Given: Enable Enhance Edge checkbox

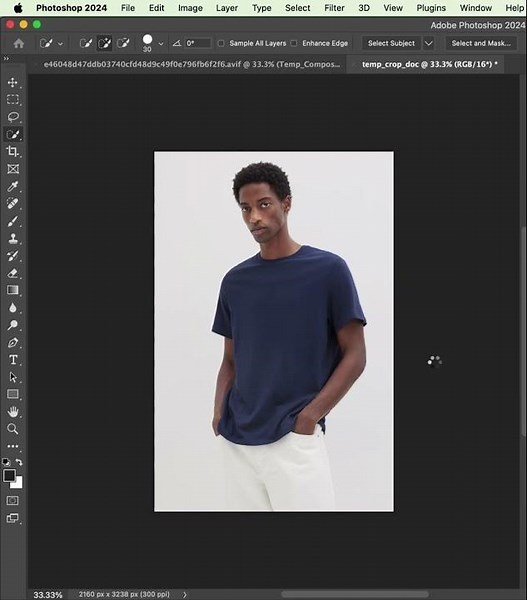Looking at the screenshot, I should (x=294, y=43).
